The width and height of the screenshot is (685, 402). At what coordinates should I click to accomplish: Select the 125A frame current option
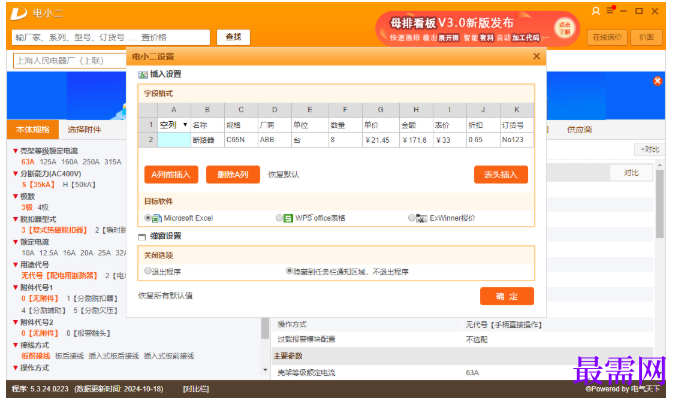(48, 162)
